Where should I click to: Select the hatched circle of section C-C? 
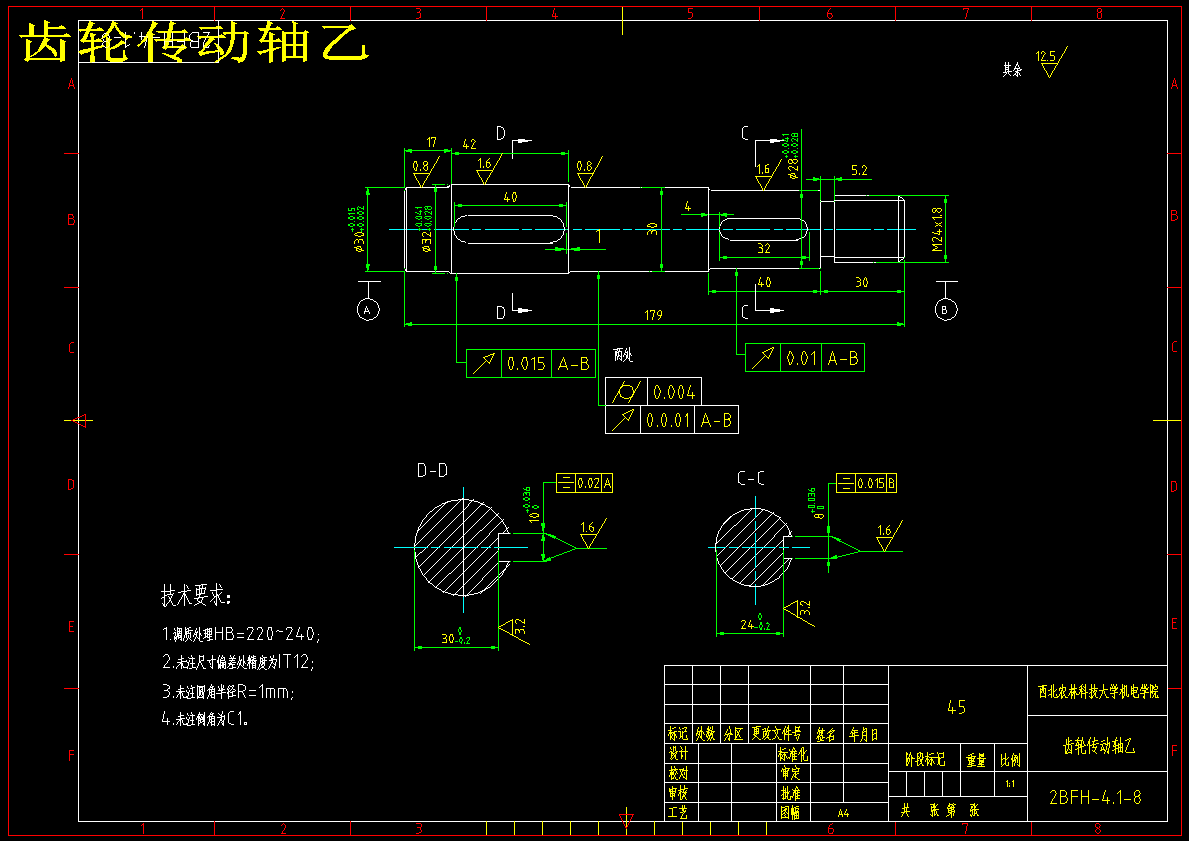tap(754, 547)
